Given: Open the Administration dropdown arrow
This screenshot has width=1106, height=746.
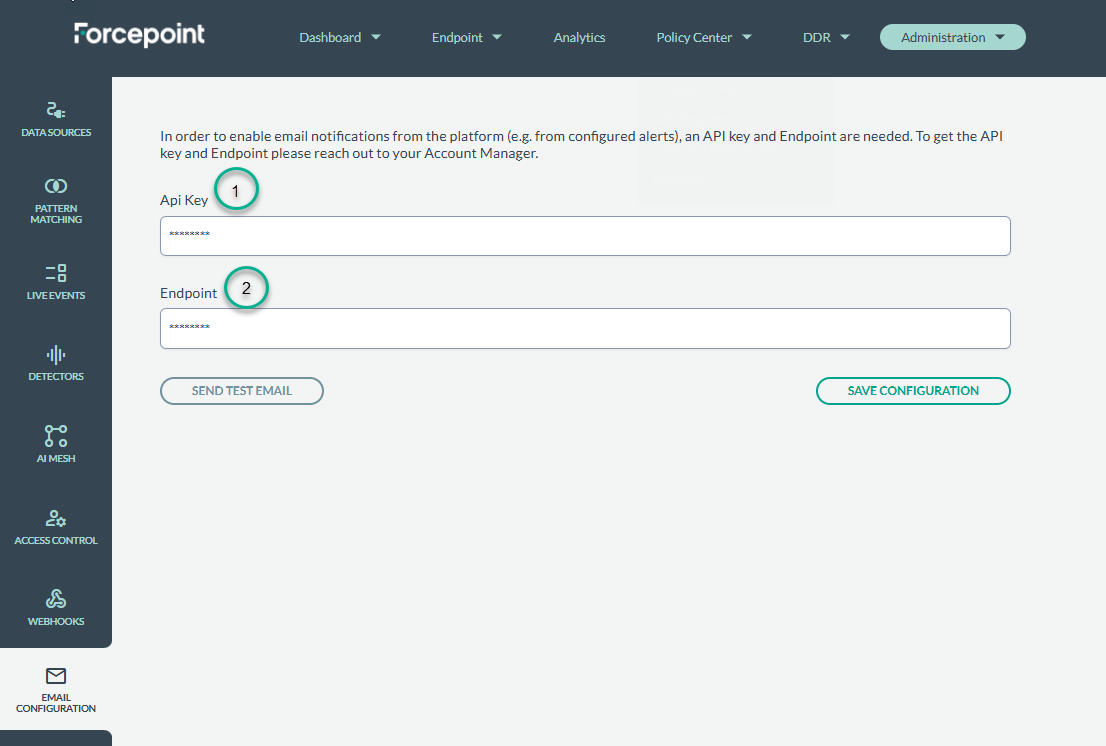Looking at the screenshot, I should coord(1000,37).
